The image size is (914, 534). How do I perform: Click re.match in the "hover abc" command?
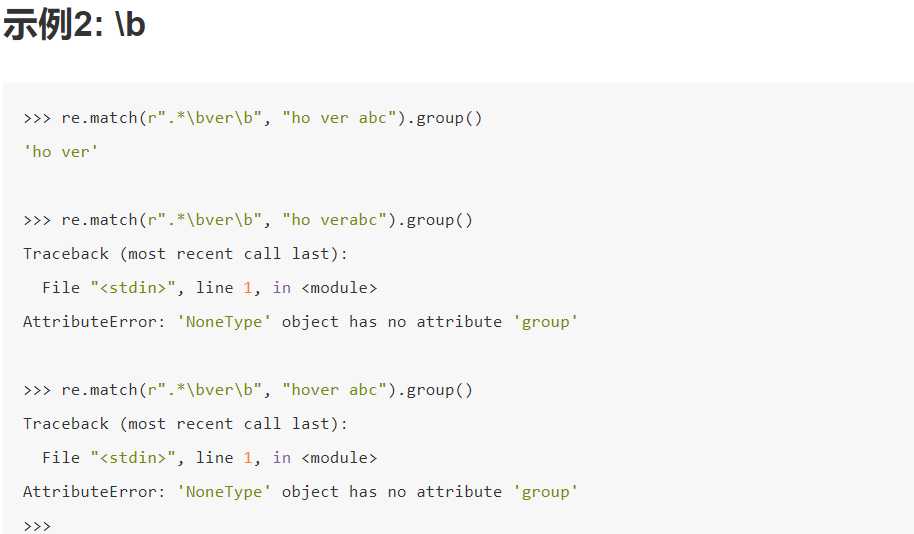tap(99, 390)
